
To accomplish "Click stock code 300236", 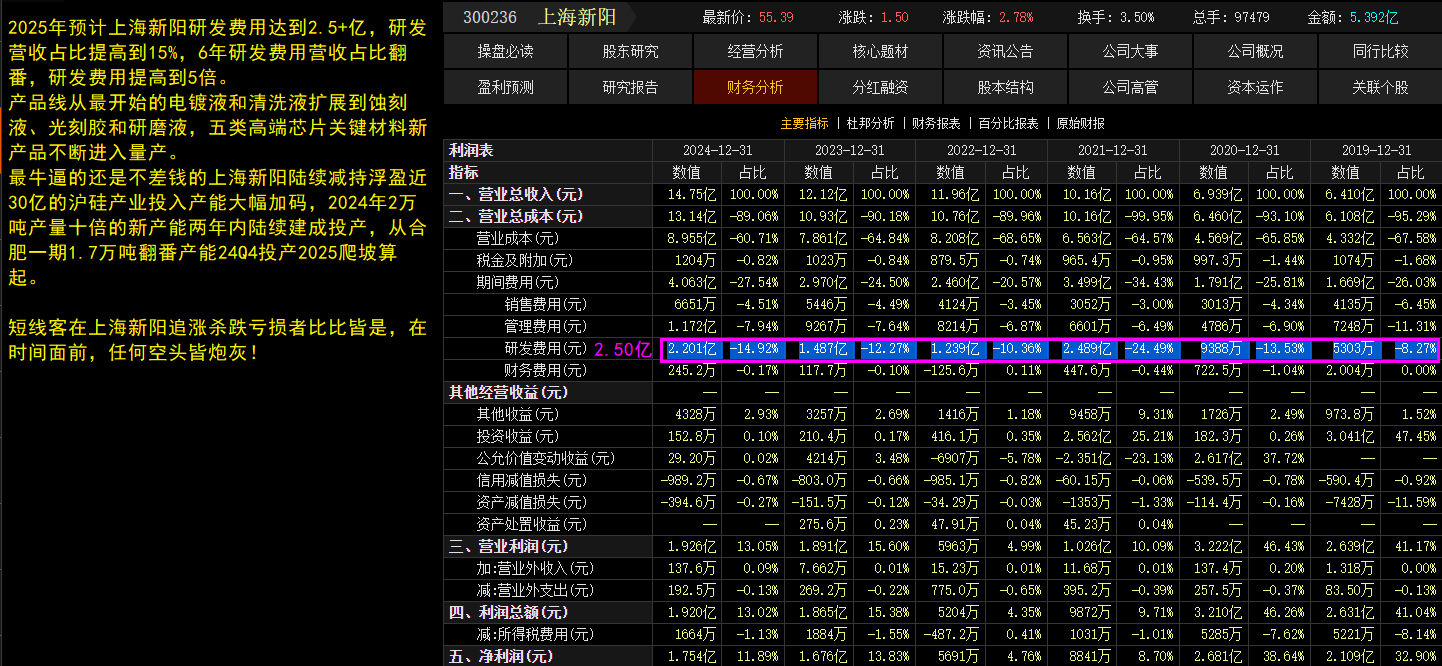I will [x=490, y=17].
